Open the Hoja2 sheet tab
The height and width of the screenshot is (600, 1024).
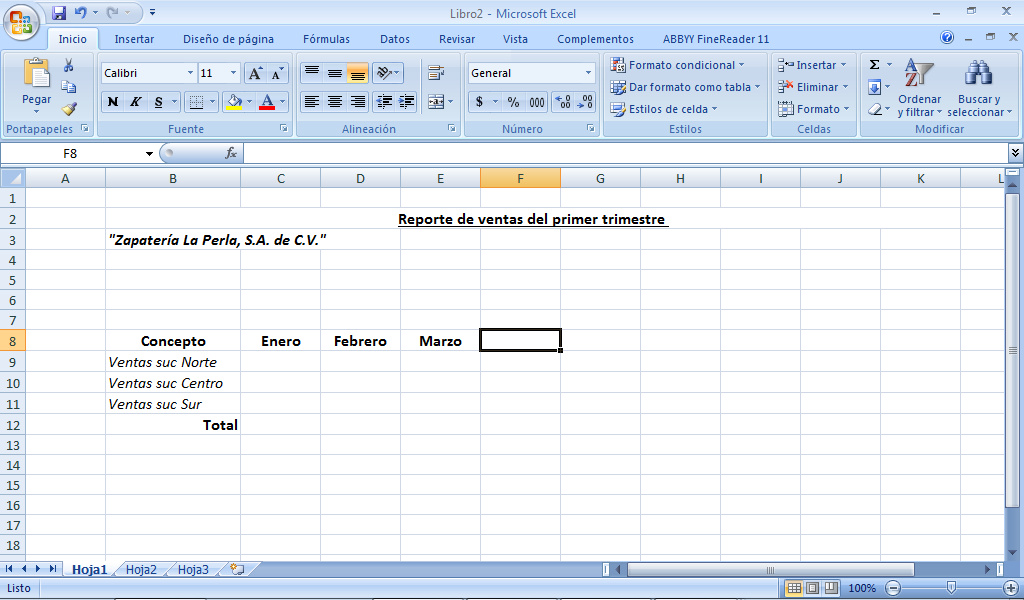pos(141,569)
